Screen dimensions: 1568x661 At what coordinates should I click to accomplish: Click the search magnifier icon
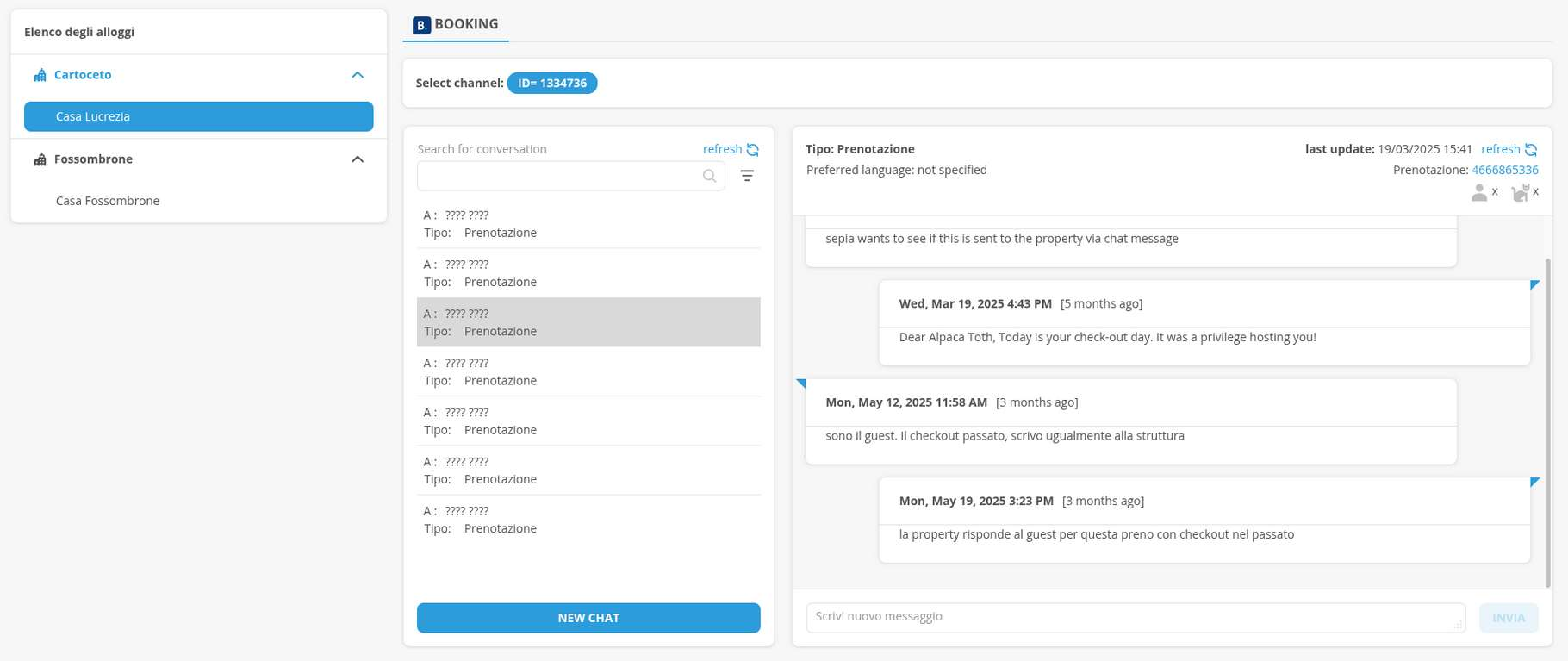[709, 176]
